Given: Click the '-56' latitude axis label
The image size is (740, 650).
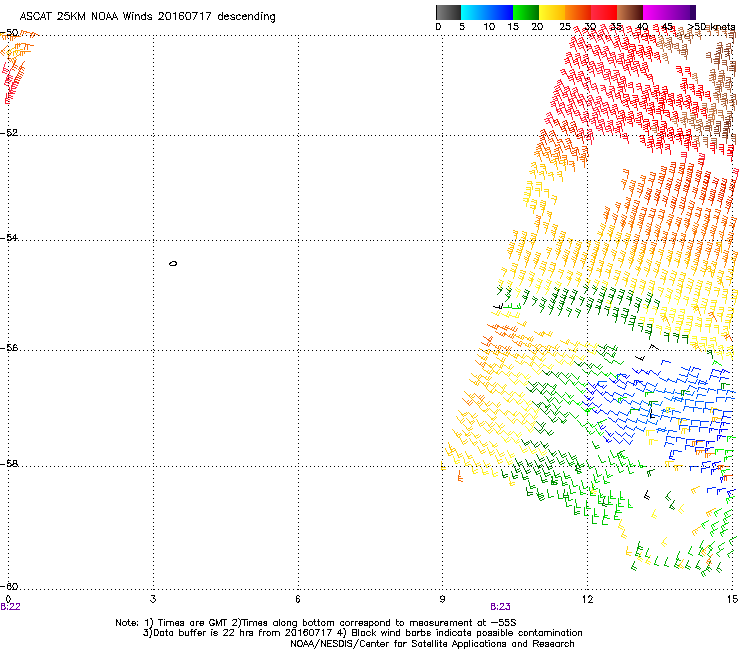Looking at the screenshot, I should click(x=9, y=348).
